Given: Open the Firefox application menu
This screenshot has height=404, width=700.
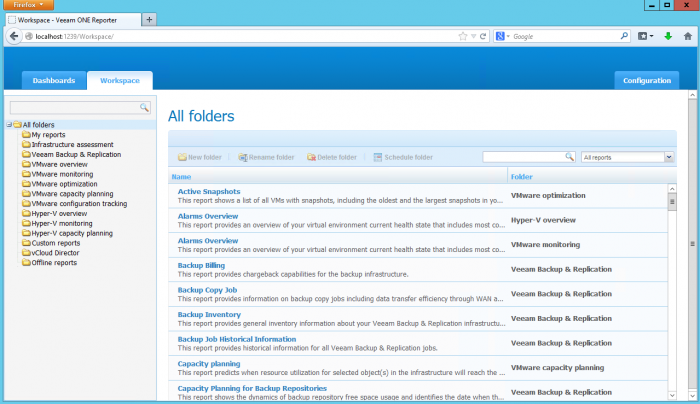Looking at the screenshot, I should [x=28, y=5].
